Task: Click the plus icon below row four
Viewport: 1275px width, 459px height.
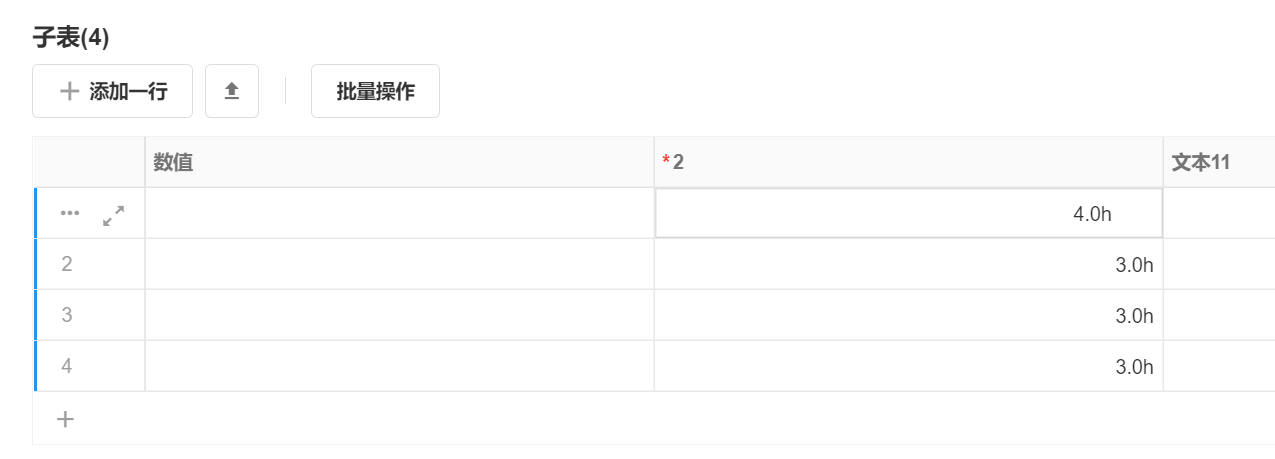Action: [x=65, y=419]
